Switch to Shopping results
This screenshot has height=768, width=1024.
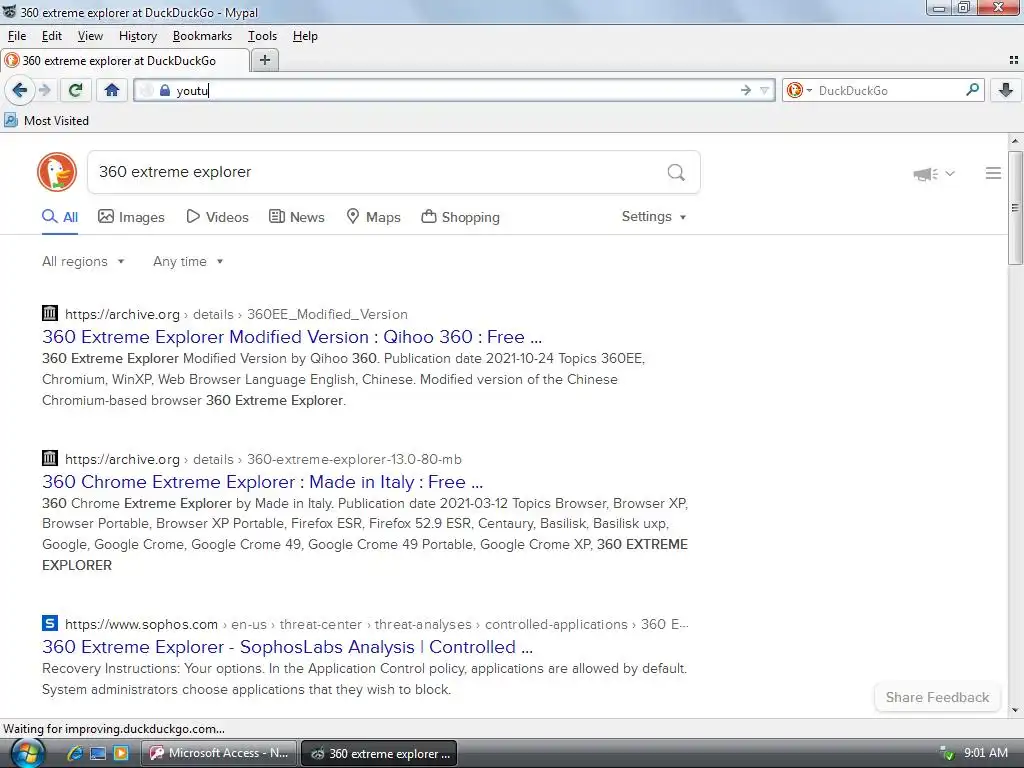point(460,217)
